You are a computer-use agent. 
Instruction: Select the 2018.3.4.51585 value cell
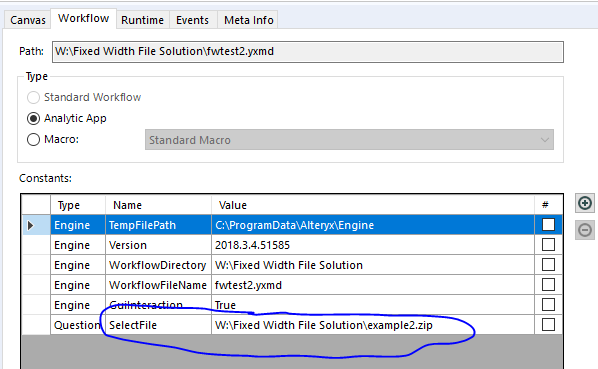click(373, 245)
